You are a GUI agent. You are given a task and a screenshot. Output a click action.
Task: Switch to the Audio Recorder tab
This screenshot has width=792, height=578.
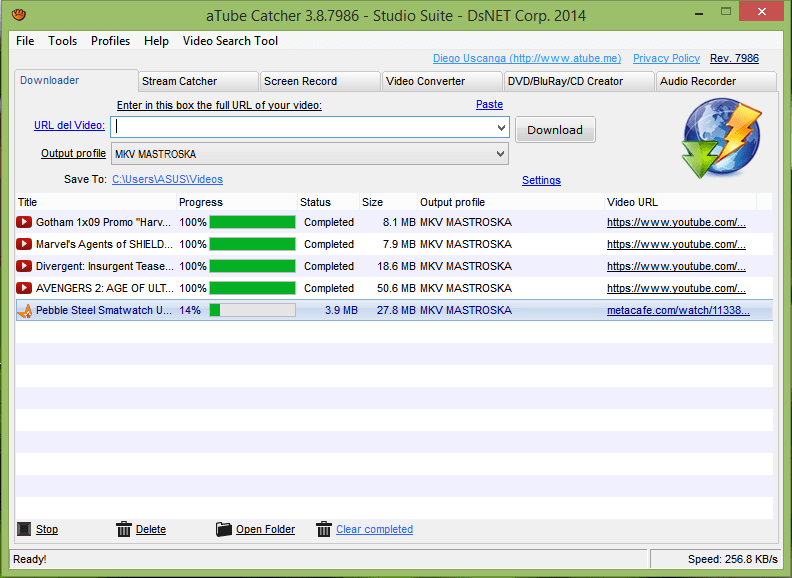tap(716, 81)
